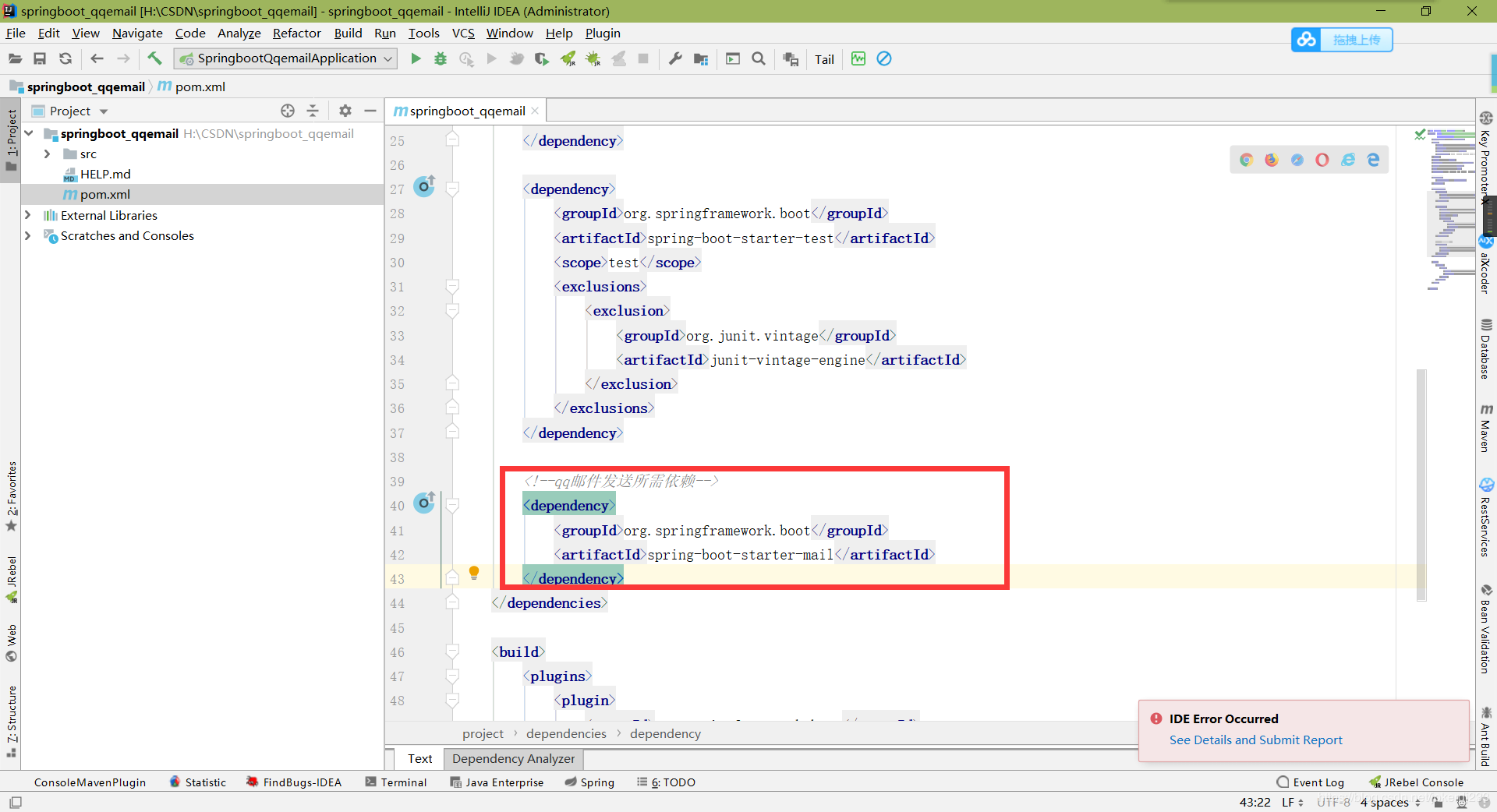This screenshot has width=1497, height=812.
Task: Change line separator LF in status bar
Action: pos(1293,802)
